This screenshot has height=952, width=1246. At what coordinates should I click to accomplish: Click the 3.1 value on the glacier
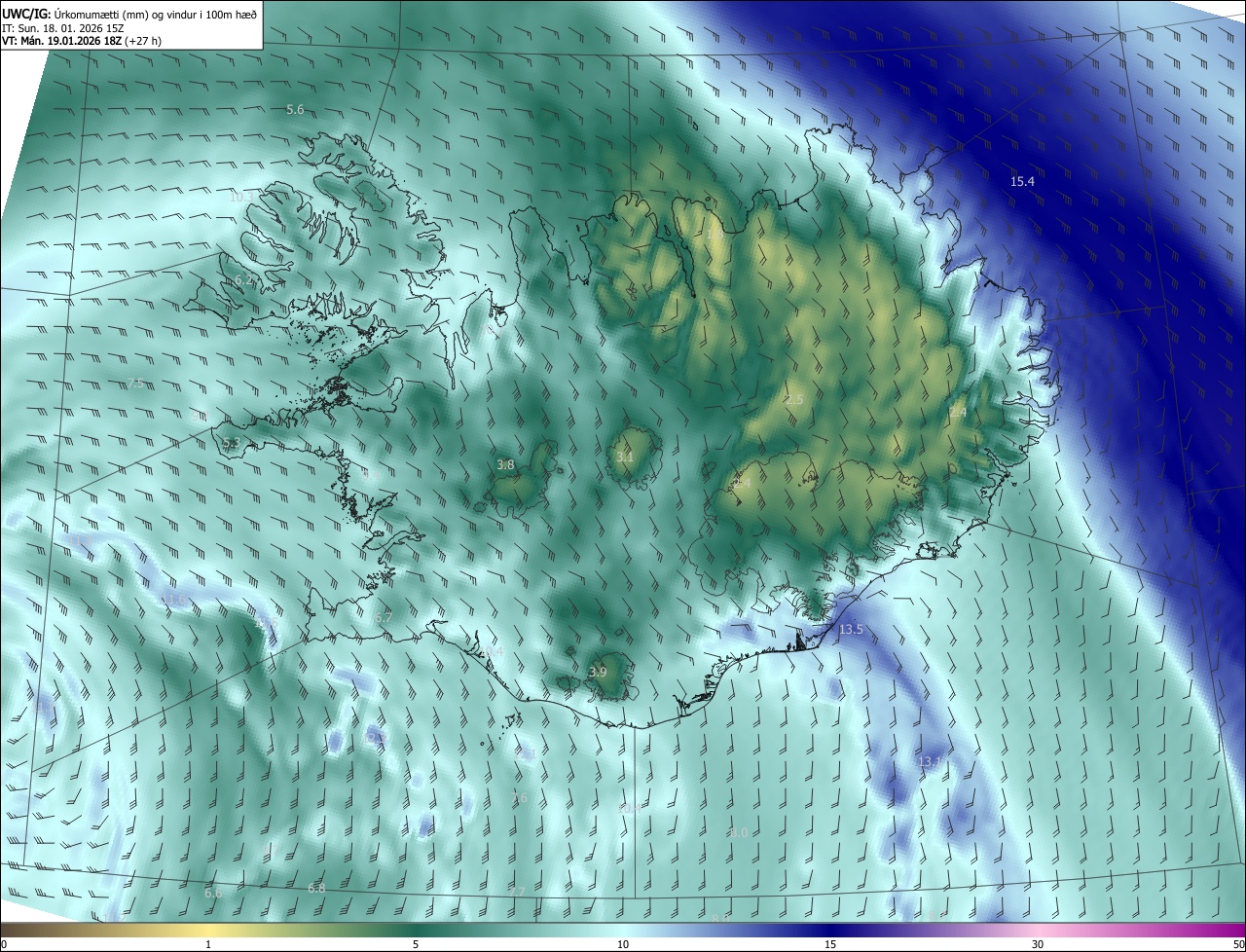(x=625, y=458)
